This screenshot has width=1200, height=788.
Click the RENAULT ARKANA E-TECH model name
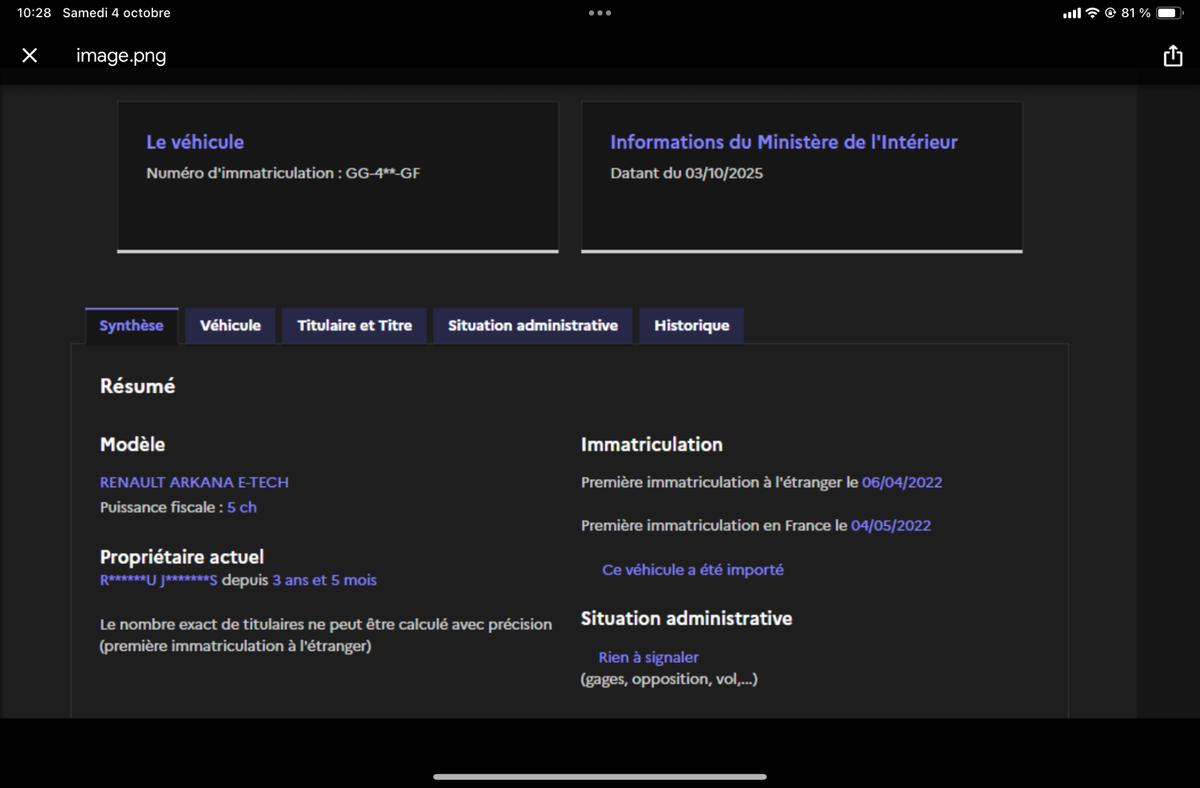[x=194, y=482]
